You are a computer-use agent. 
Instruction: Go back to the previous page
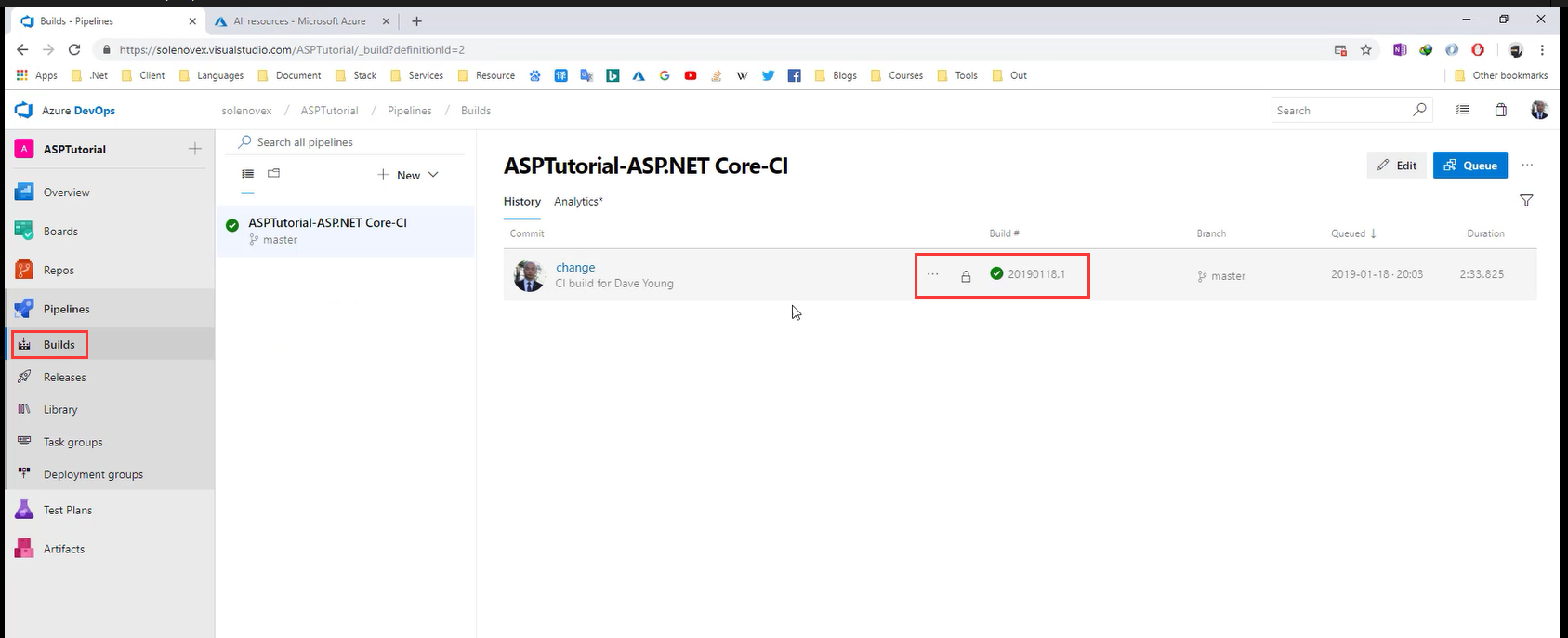22,49
